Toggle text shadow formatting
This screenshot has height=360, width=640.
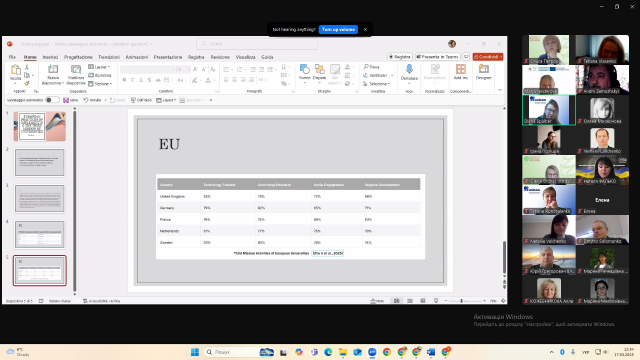coord(149,80)
